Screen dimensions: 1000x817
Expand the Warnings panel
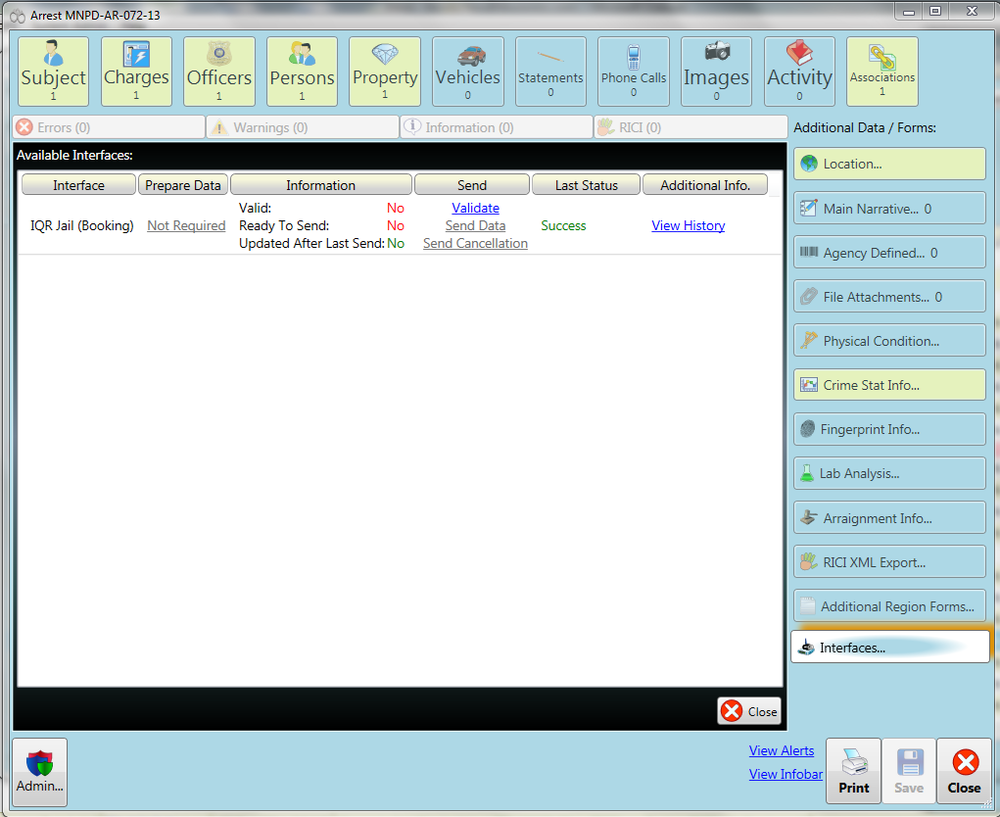(x=301, y=126)
